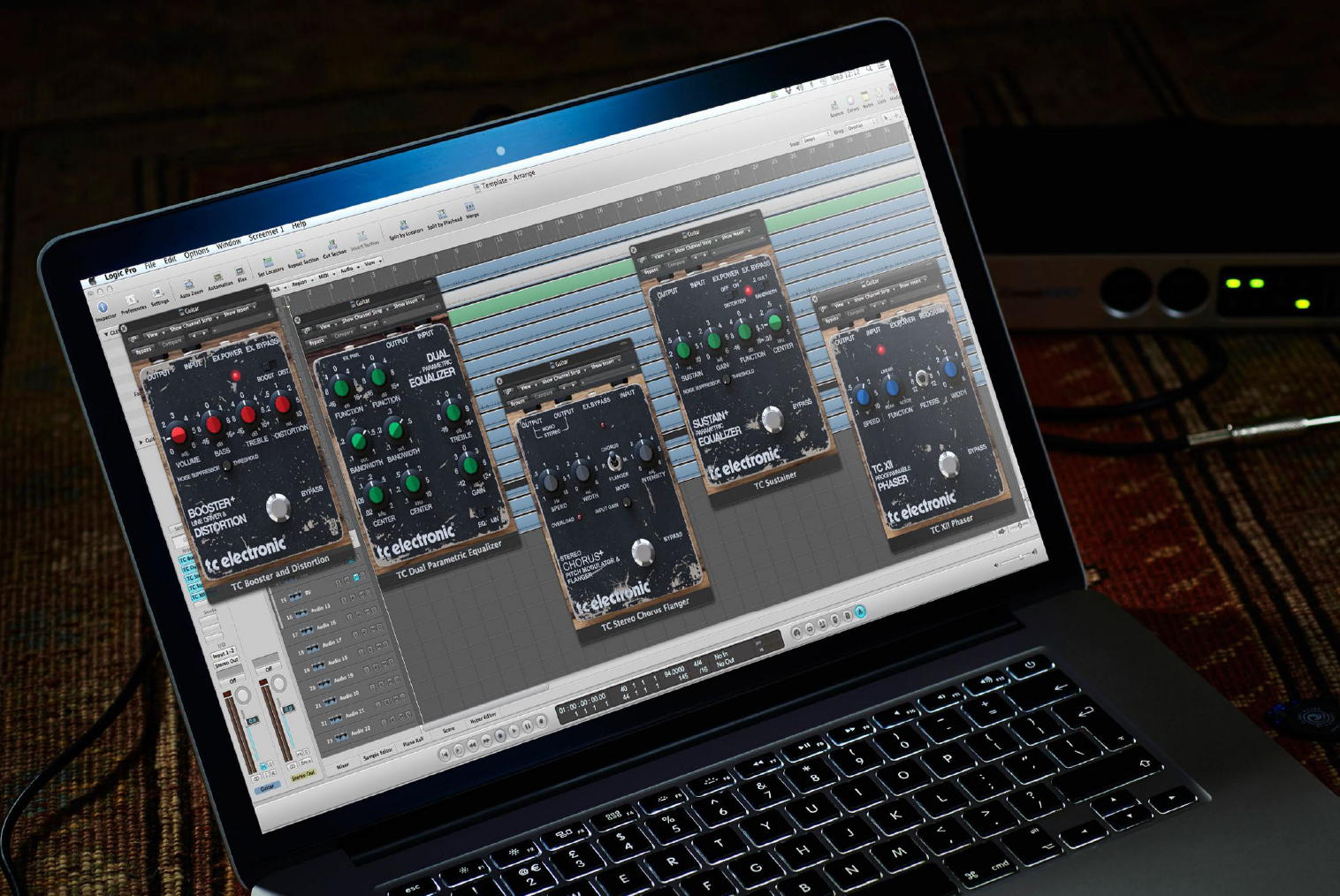Screen dimensions: 1340x896
Task: Click the Preferences toolbar icon
Action: pyautogui.click(x=131, y=300)
